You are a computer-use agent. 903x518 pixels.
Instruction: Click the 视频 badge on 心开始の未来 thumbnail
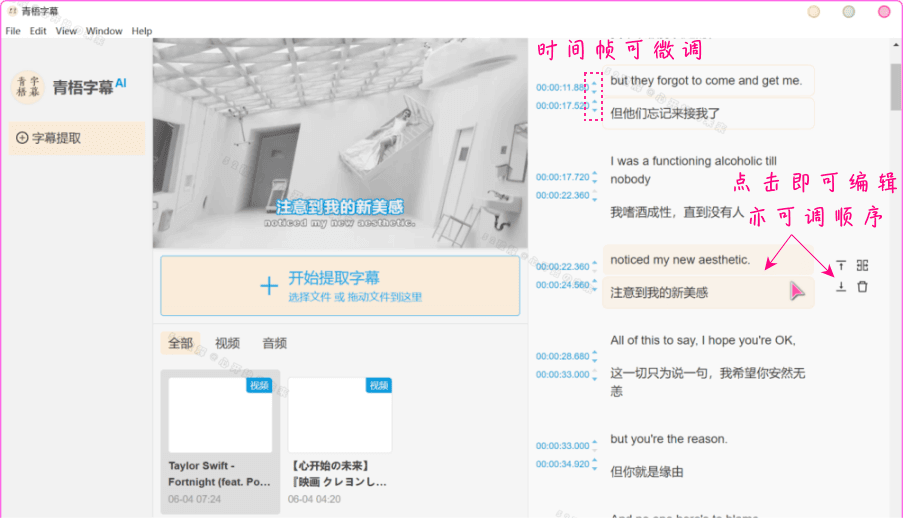point(379,385)
